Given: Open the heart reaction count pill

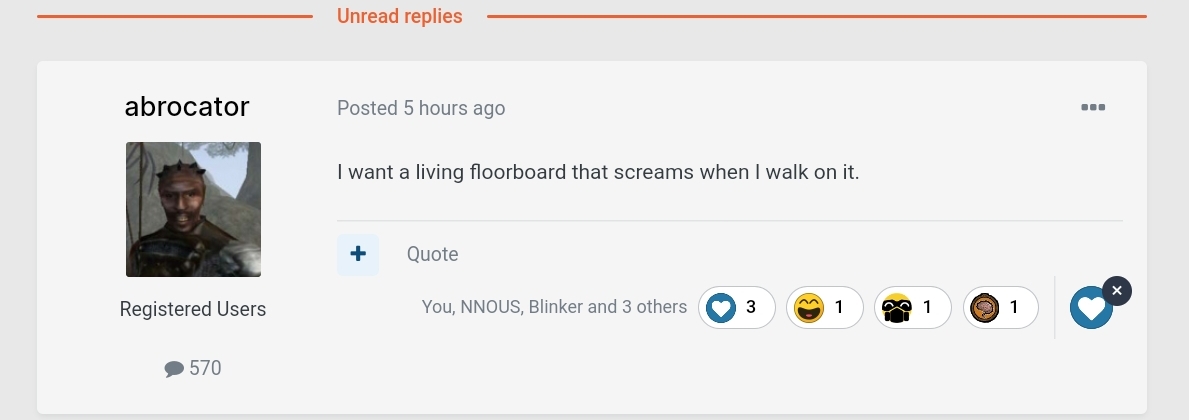Looking at the screenshot, I should 737,308.
